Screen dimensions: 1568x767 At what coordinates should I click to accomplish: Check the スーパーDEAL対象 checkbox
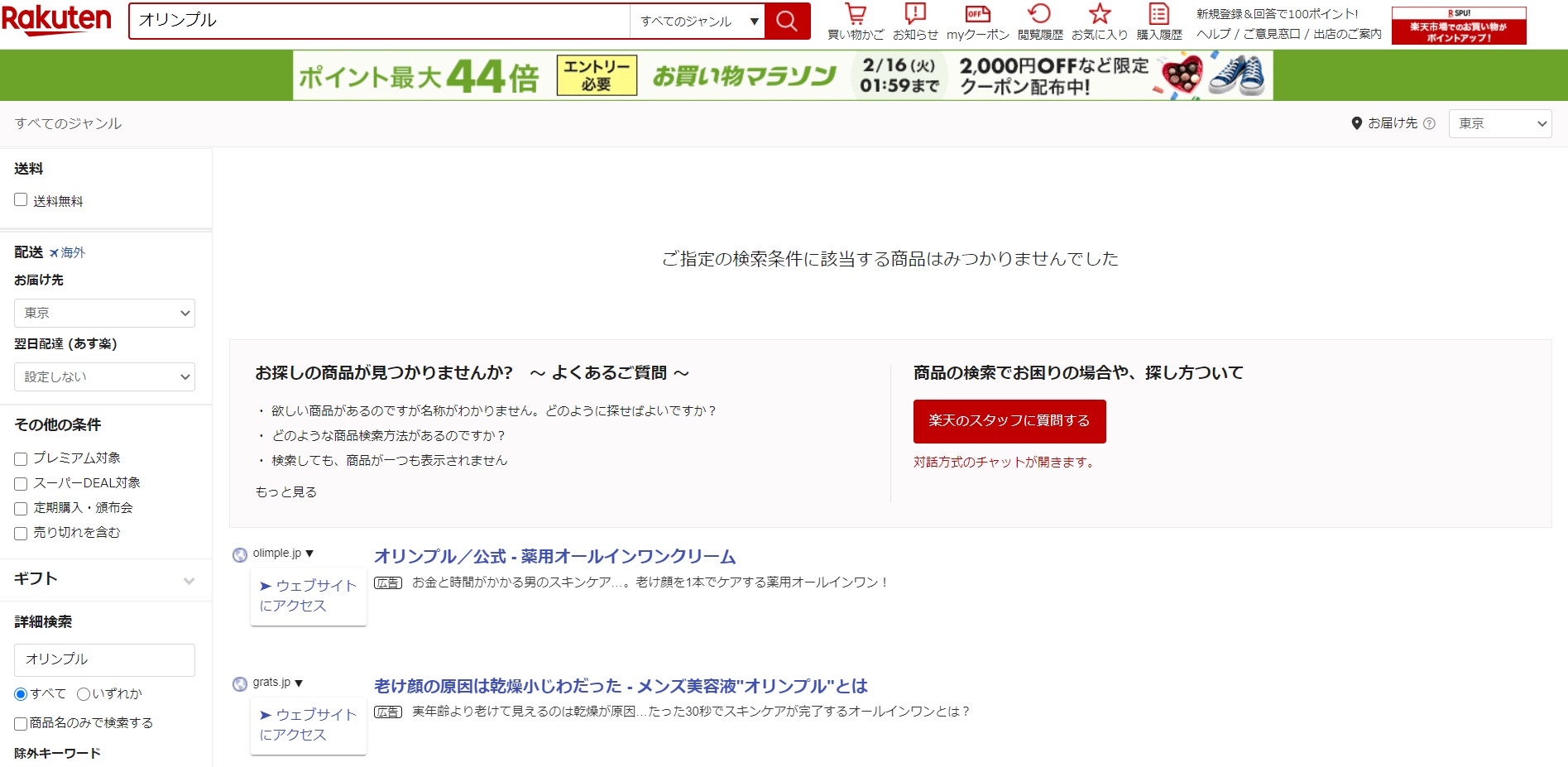pyautogui.click(x=21, y=484)
